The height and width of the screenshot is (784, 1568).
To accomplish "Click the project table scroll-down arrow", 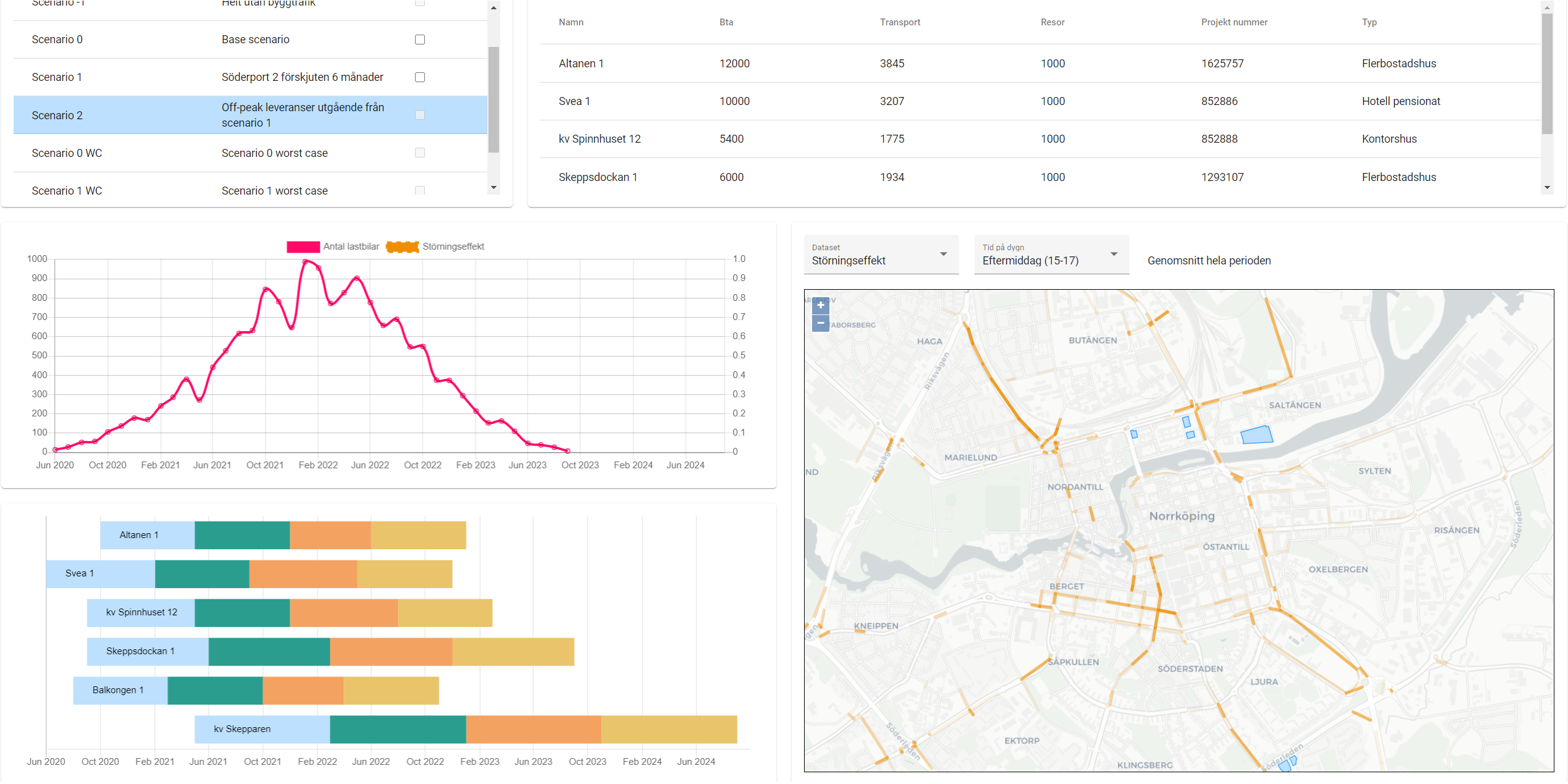I will click(x=1547, y=188).
